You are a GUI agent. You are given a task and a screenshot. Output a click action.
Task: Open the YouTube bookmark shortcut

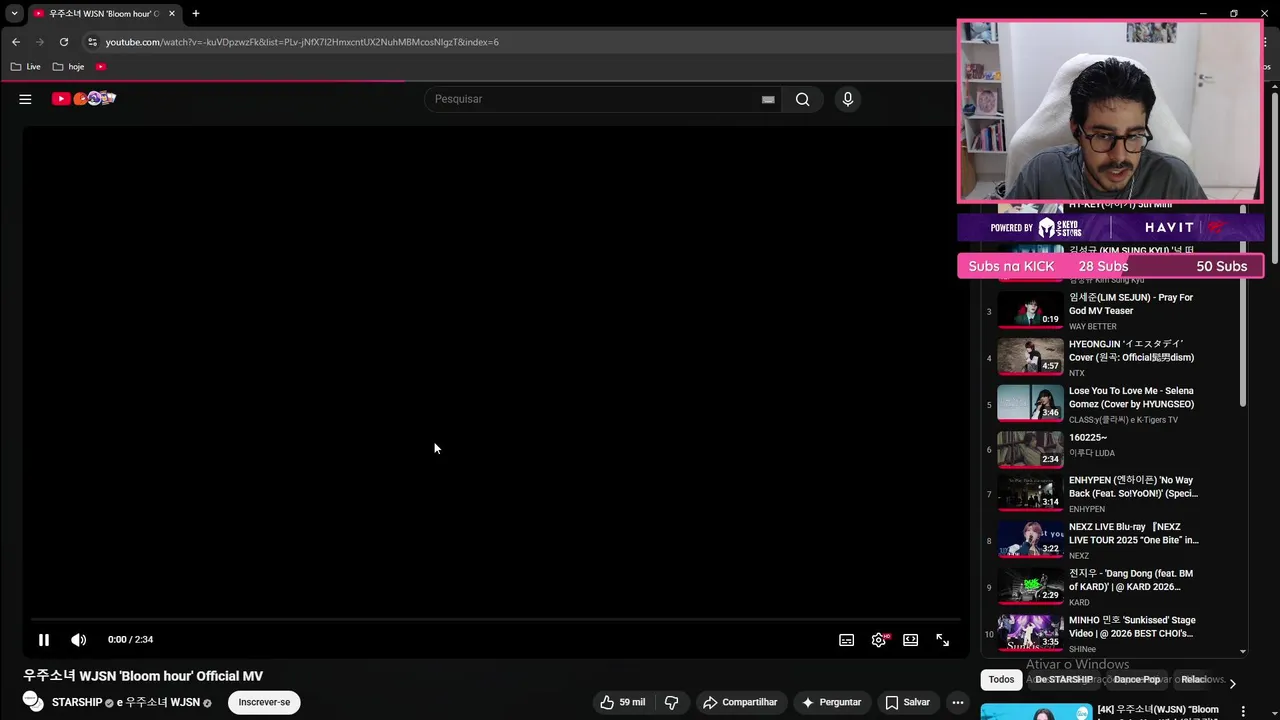(101, 67)
